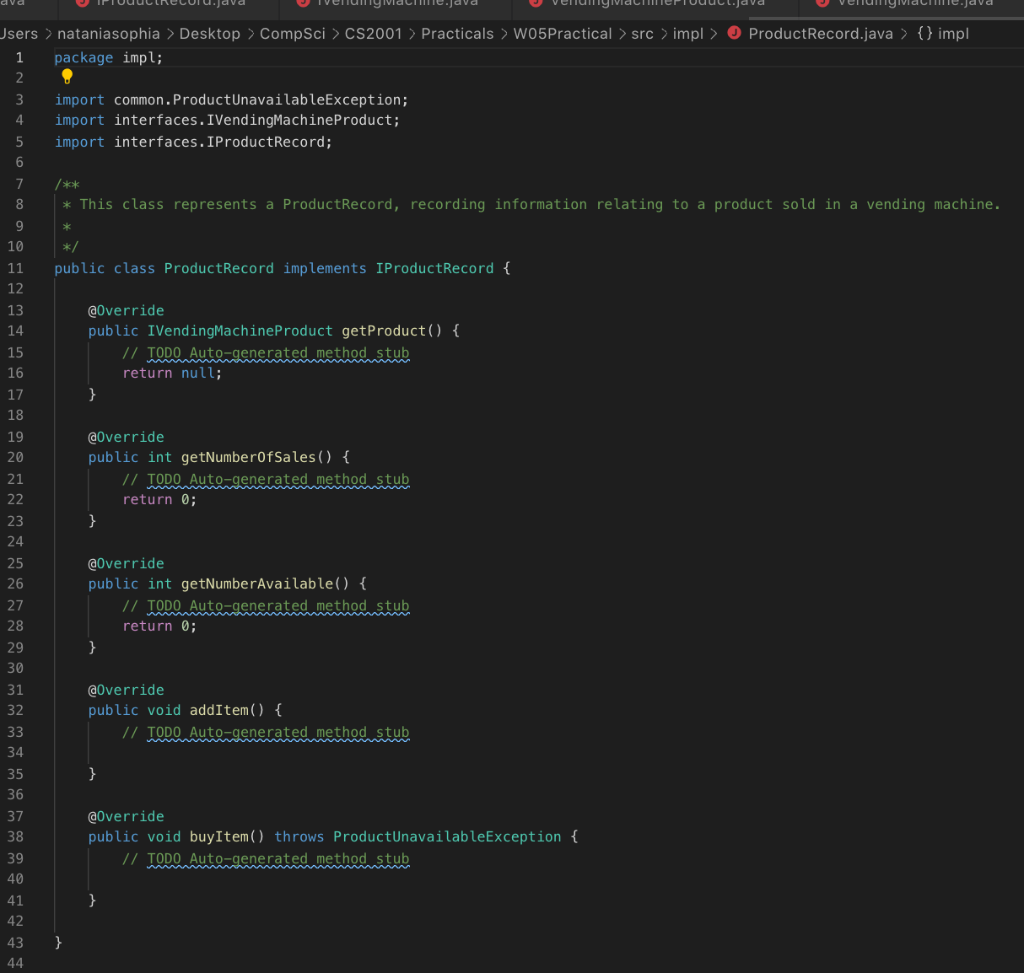
Task: Click 'IProductRecord' after the implements keyword
Action: click(434, 268)
